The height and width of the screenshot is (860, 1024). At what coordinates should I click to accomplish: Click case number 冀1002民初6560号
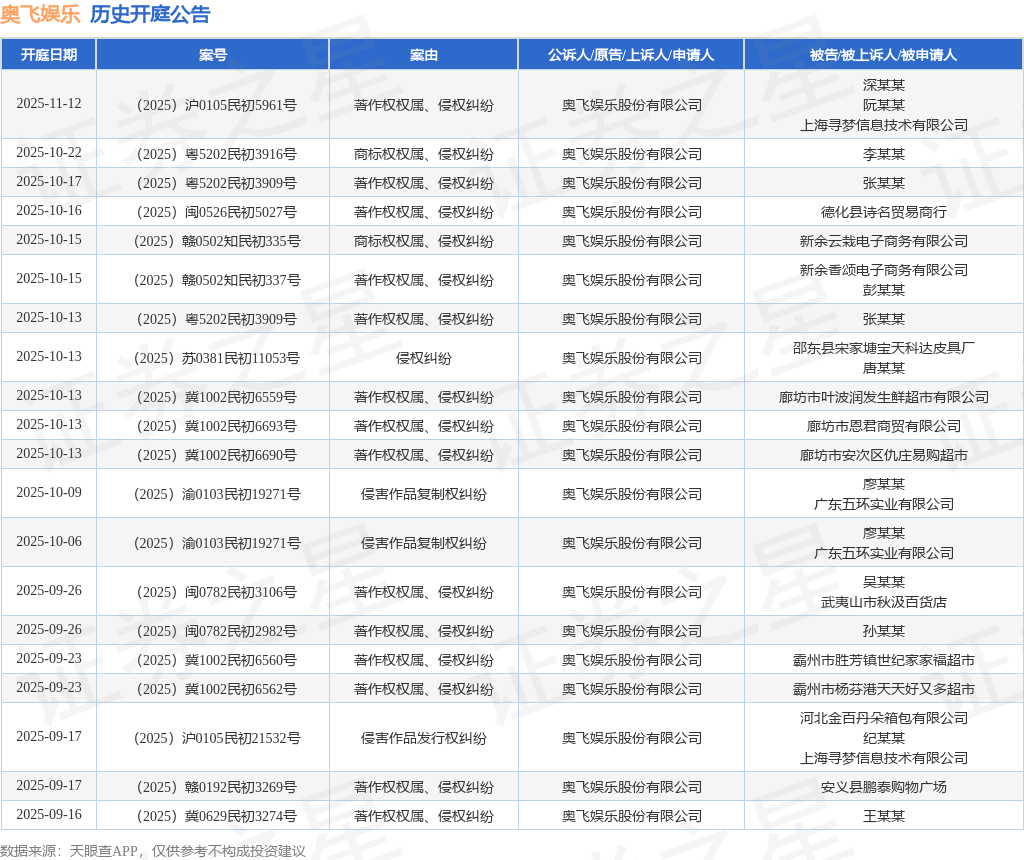(x=217, y=660)
